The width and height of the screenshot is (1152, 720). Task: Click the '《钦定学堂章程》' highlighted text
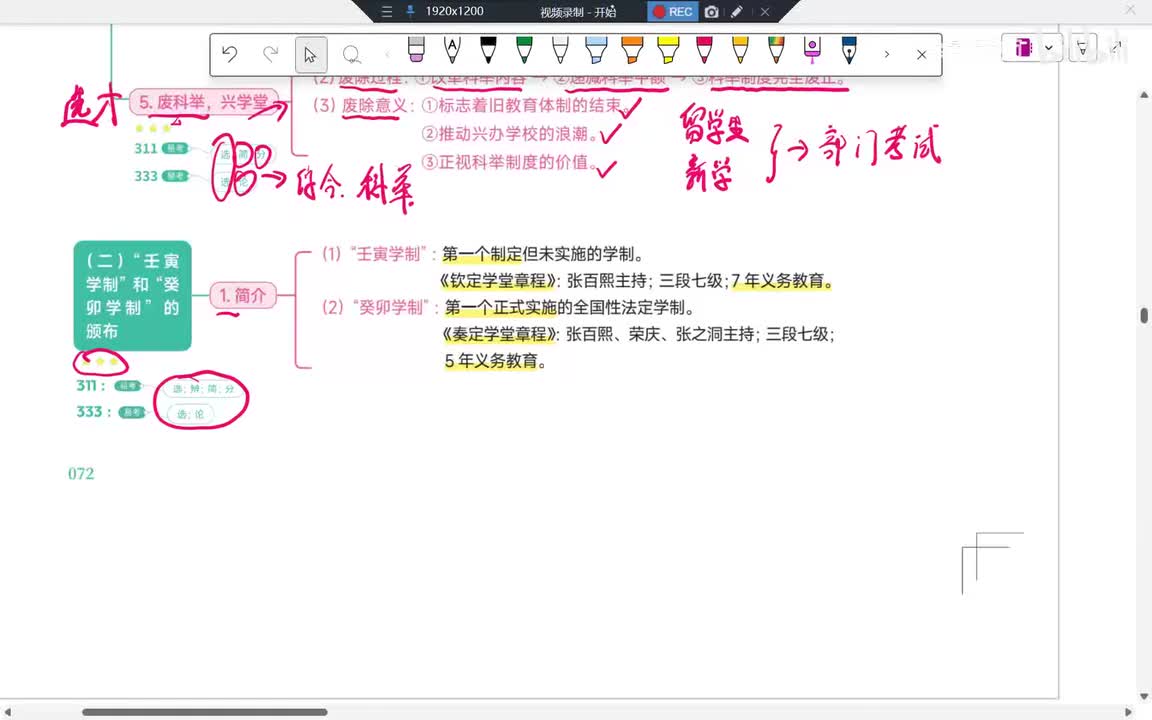pyautogui.click(x=498, y=281)
